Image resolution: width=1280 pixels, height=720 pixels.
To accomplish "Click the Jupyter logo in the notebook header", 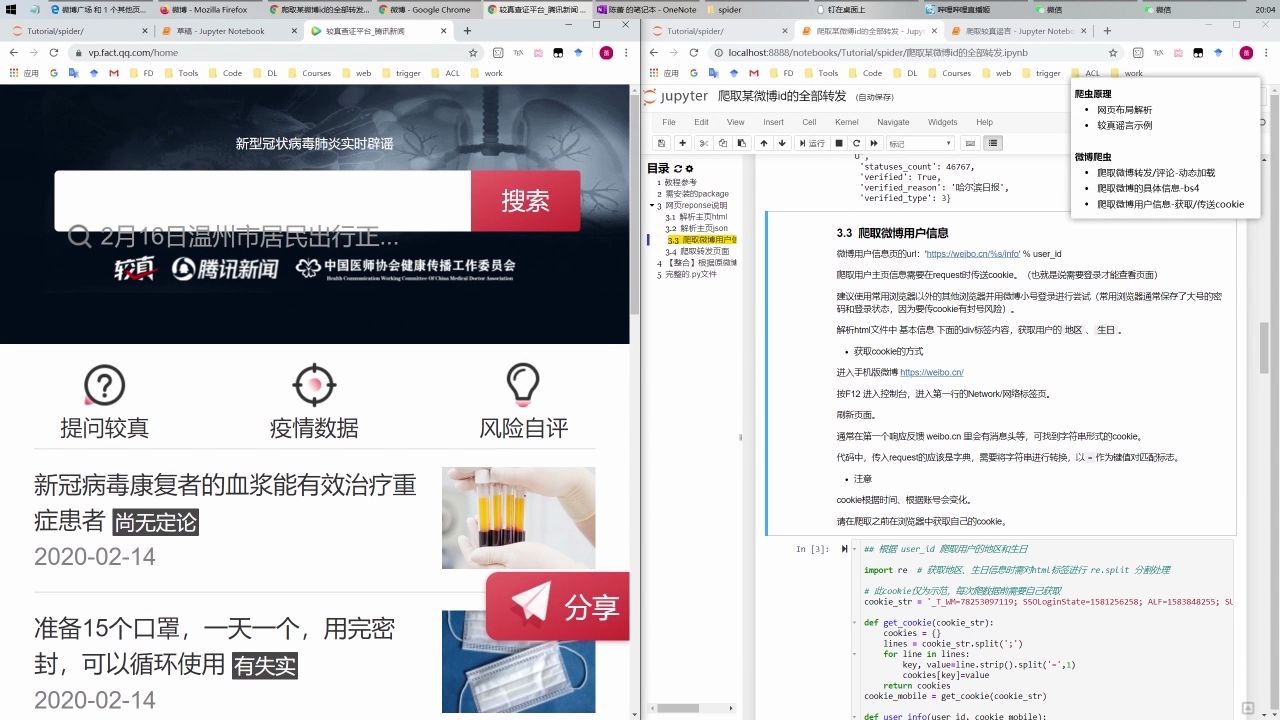I will coord(674,96).
